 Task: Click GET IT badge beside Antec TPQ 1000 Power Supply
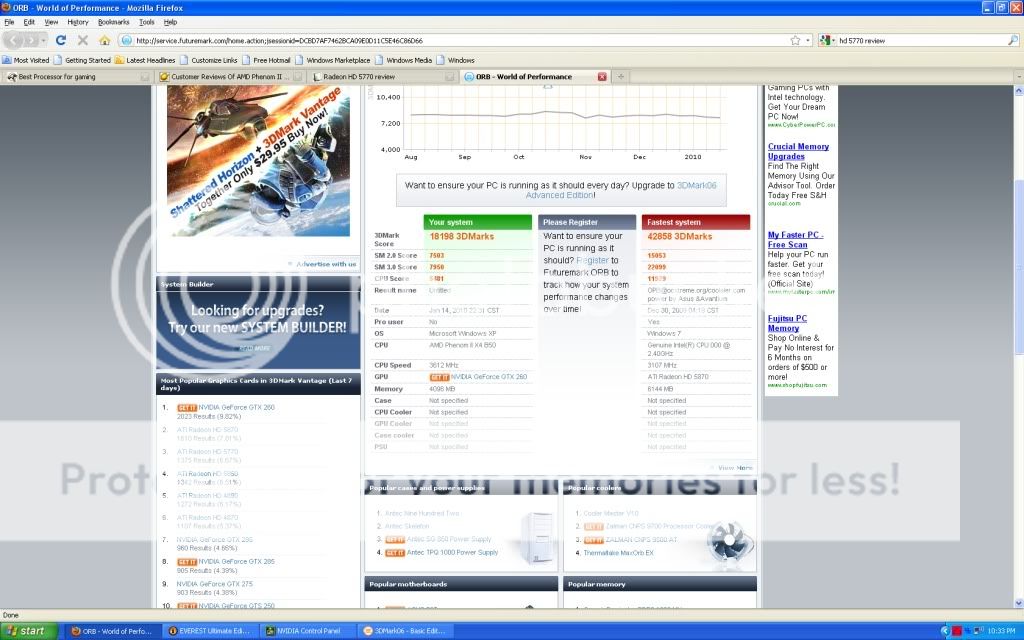pos(394,552)
